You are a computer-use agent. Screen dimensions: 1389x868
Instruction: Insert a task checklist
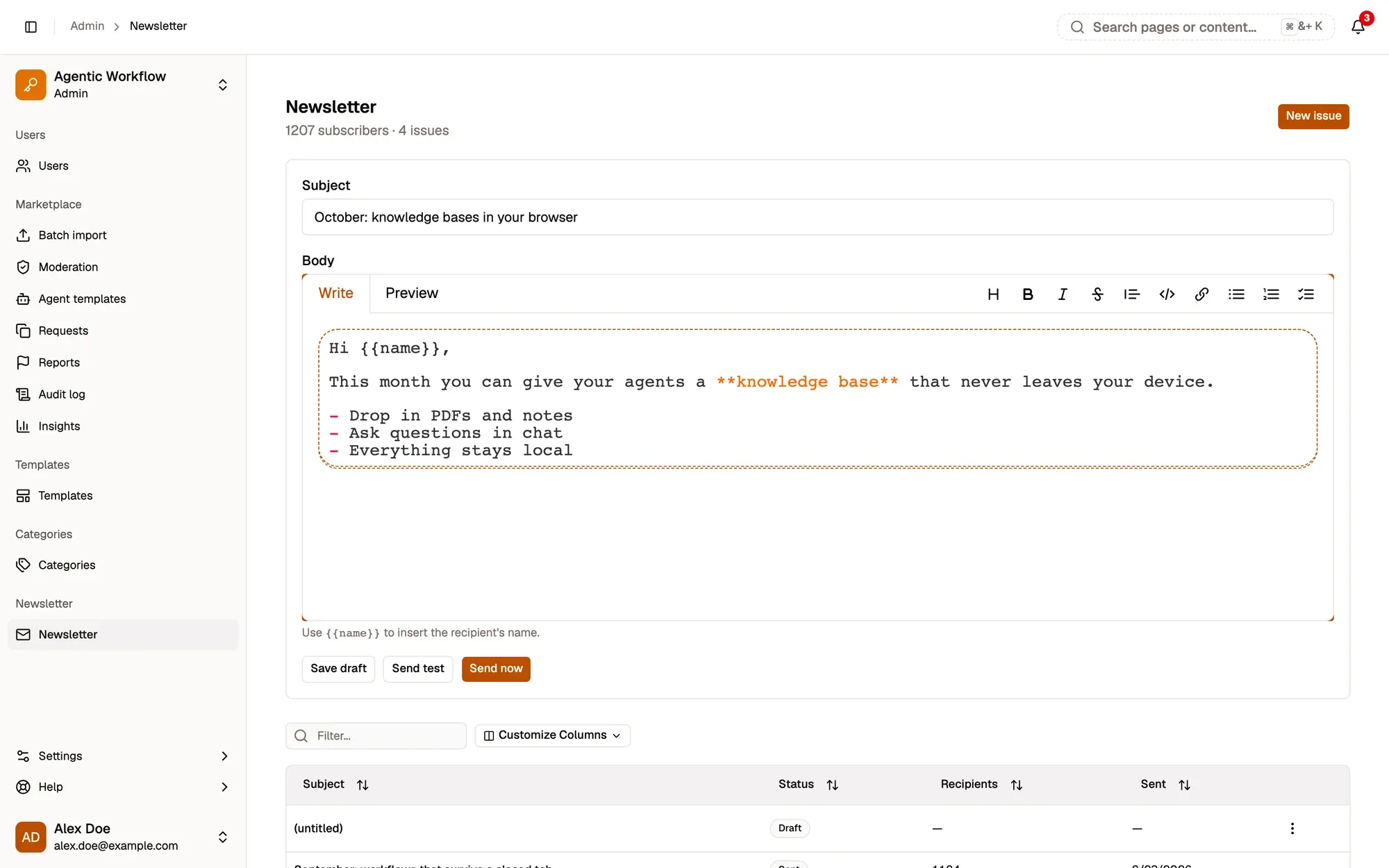tap(1306, 294)
